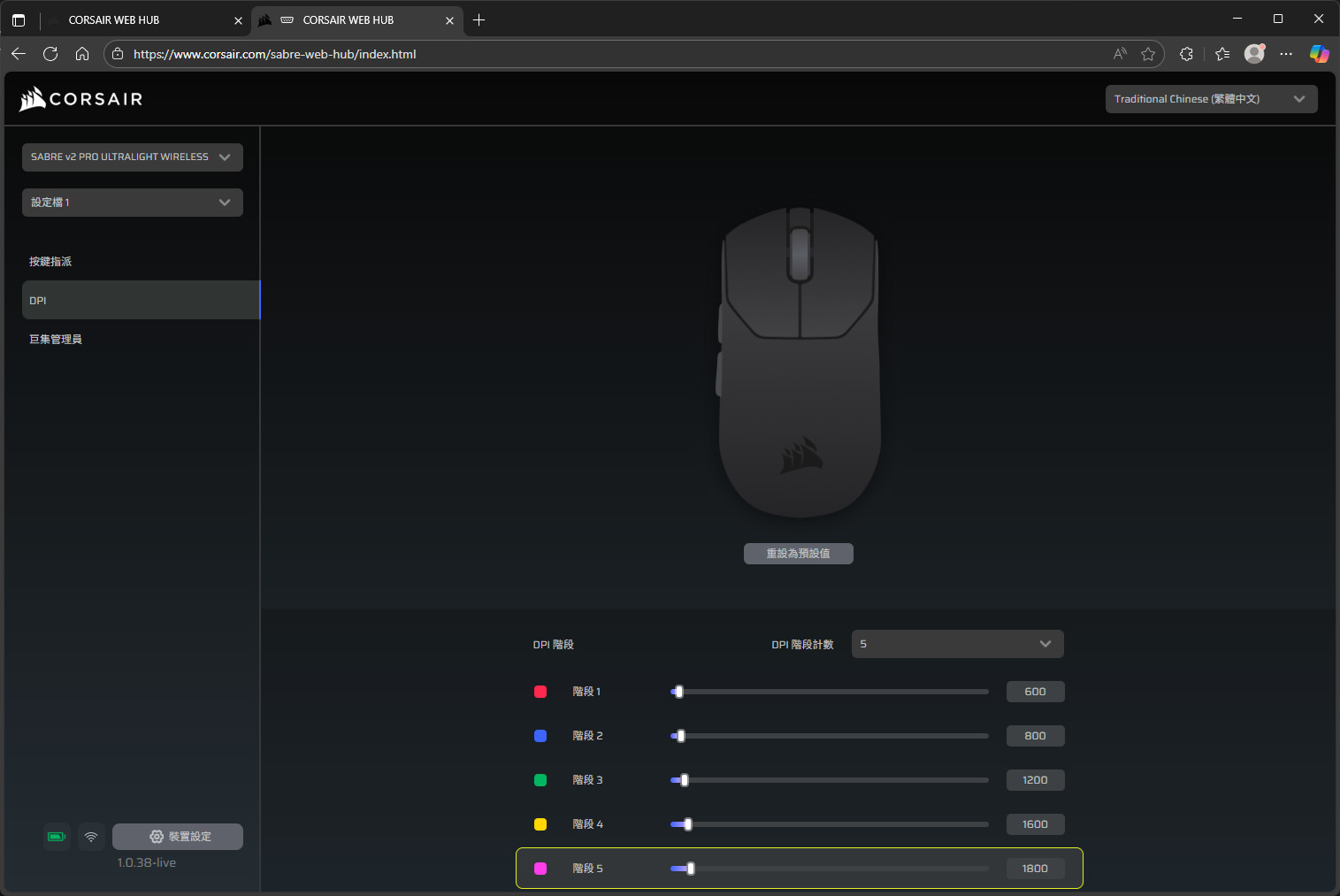Click the 階段 3 DPI slider track

pyautogui.click(x=830, y=780)
